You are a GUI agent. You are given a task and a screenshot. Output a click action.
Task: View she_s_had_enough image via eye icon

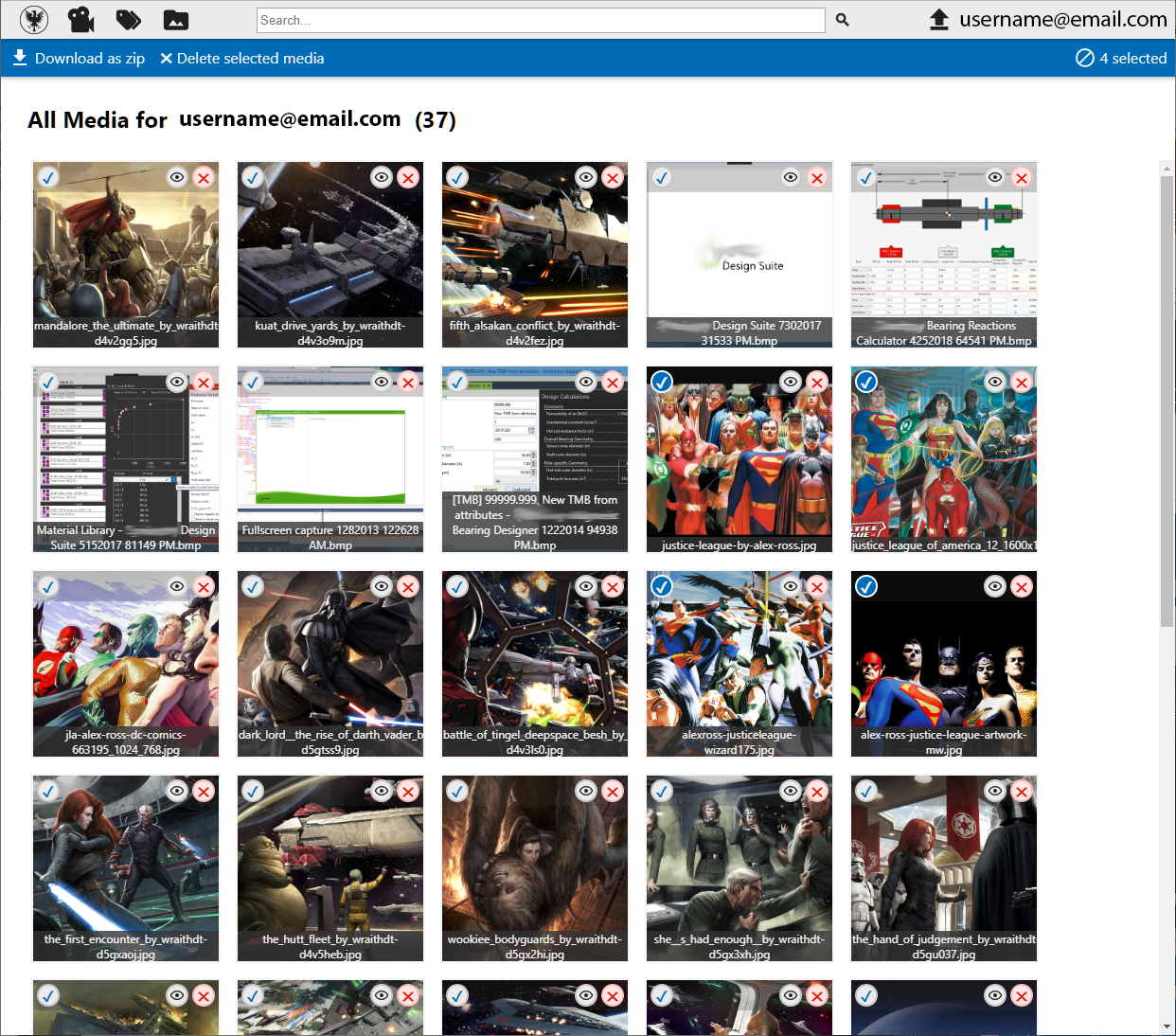(791, 791)
